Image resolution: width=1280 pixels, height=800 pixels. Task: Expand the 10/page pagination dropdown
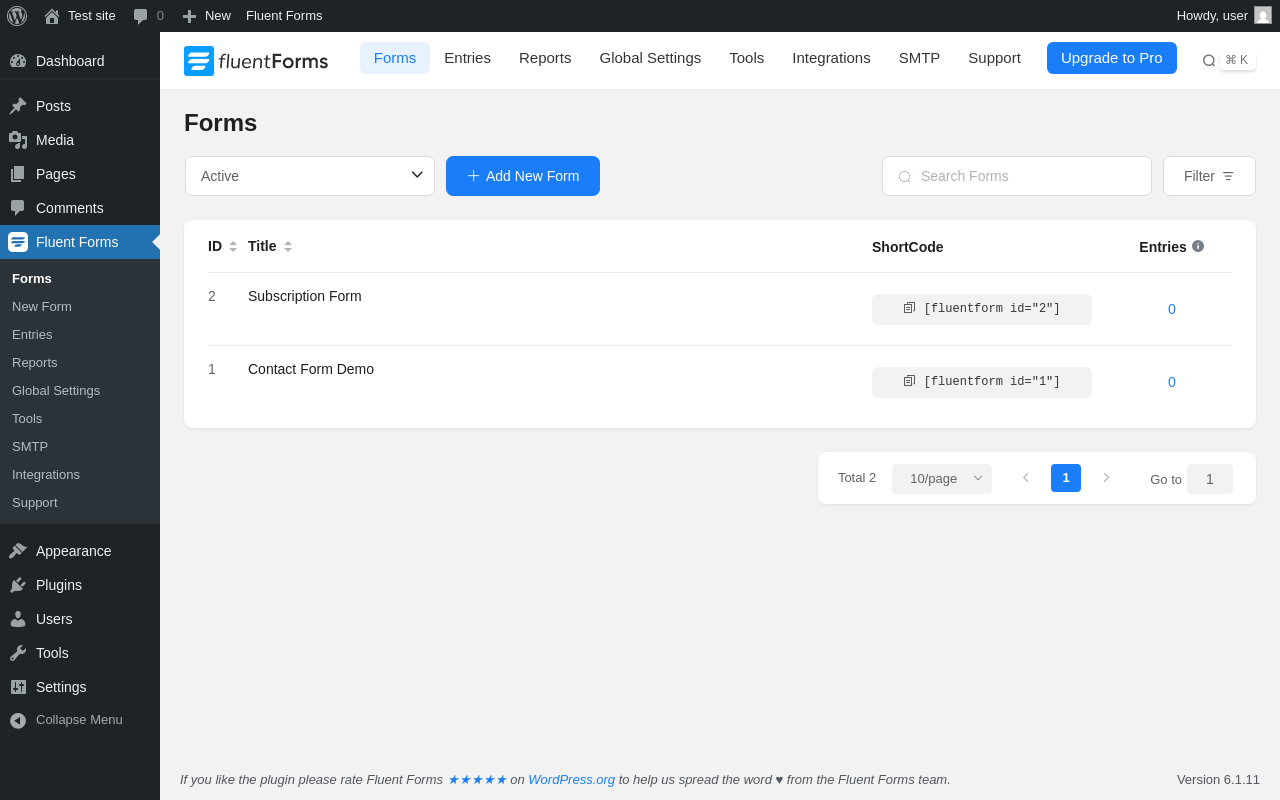tap(942, 478)
